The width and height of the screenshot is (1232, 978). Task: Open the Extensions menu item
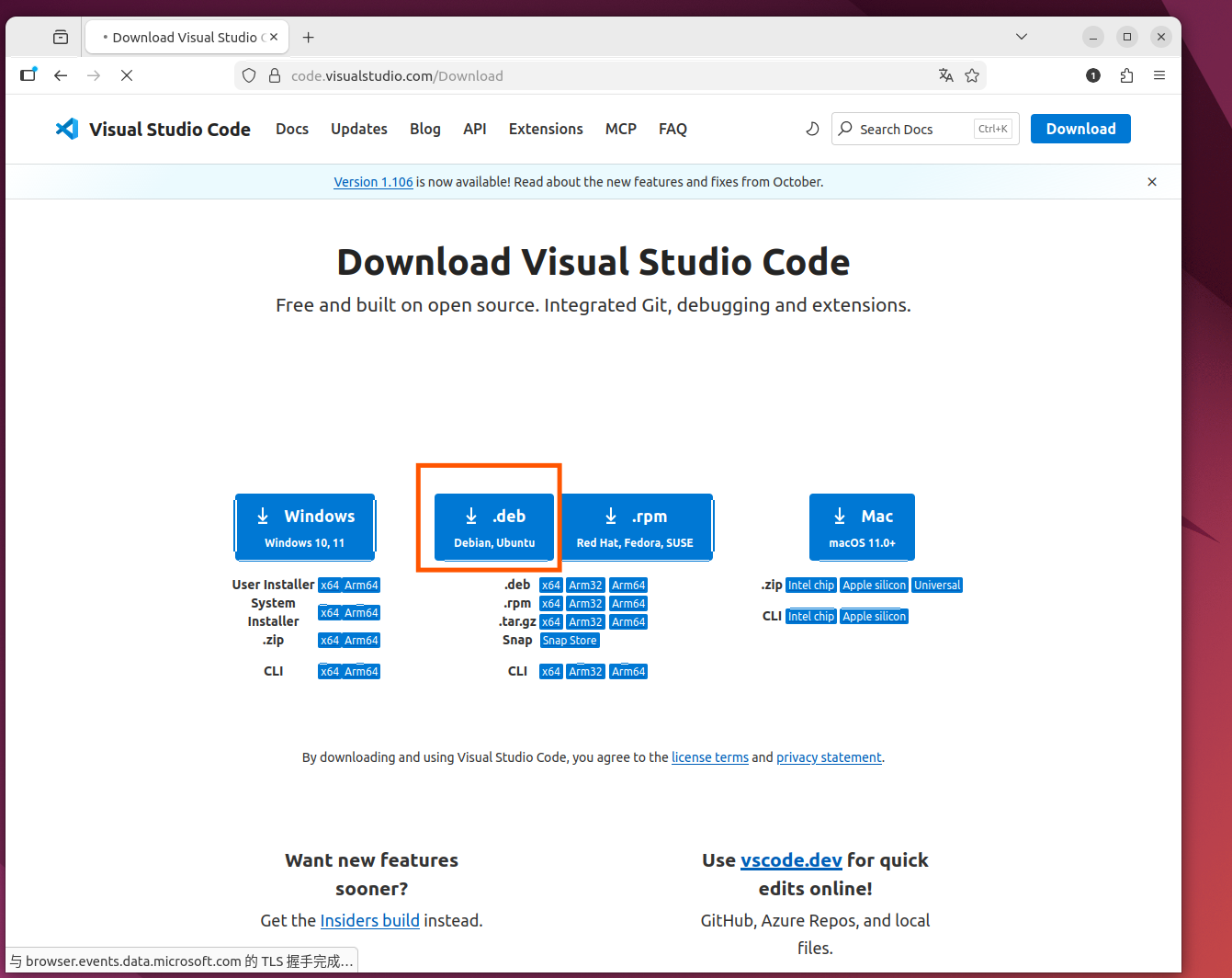(546, 129)
